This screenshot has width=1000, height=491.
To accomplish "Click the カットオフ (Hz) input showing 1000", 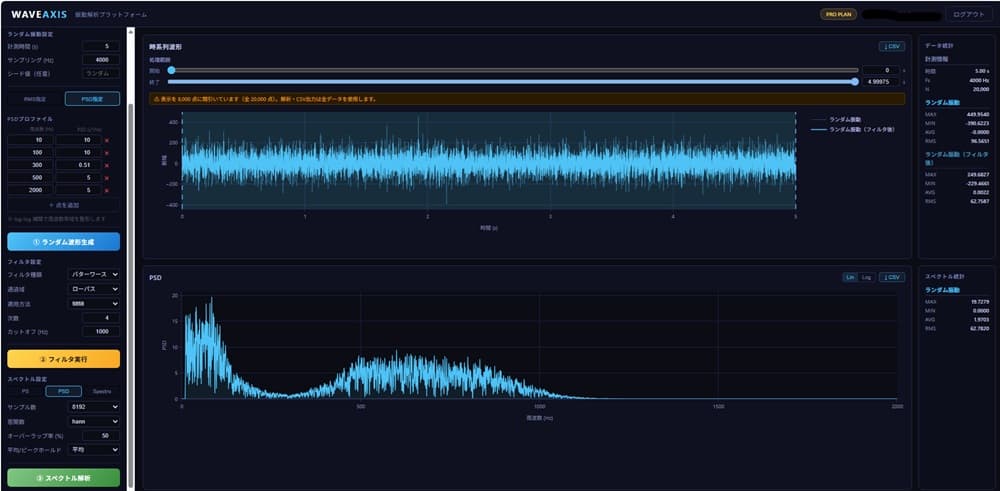I will 101,332.
